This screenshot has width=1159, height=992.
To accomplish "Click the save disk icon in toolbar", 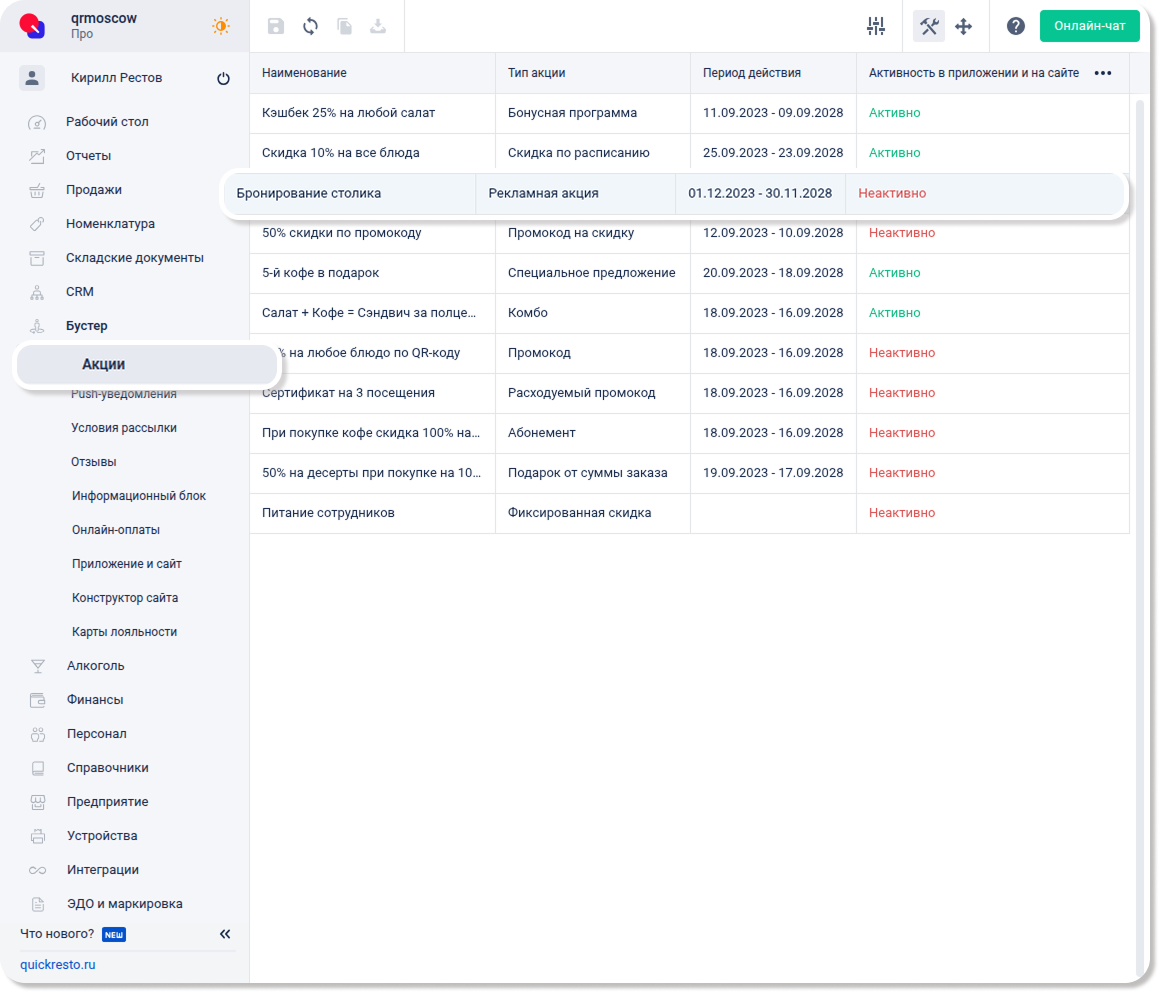I will tap(276, 27).
